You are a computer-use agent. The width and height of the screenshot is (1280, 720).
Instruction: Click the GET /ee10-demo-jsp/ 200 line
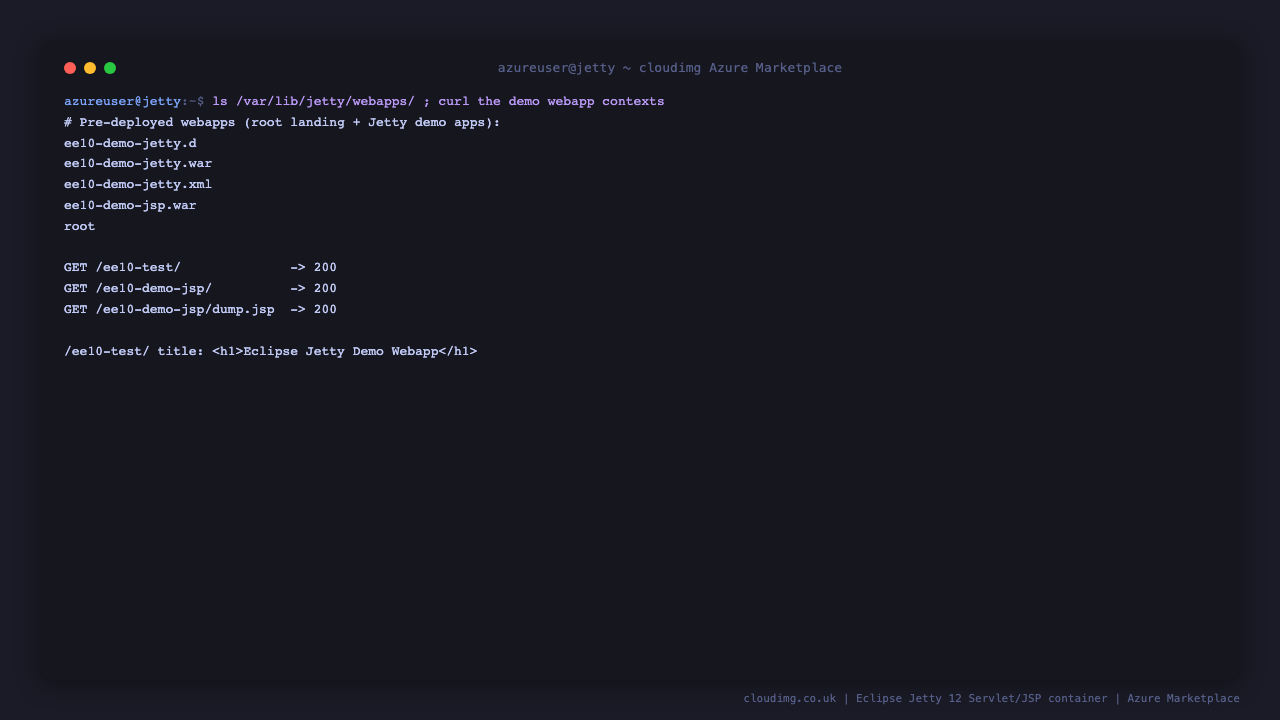tap(200, 289)
